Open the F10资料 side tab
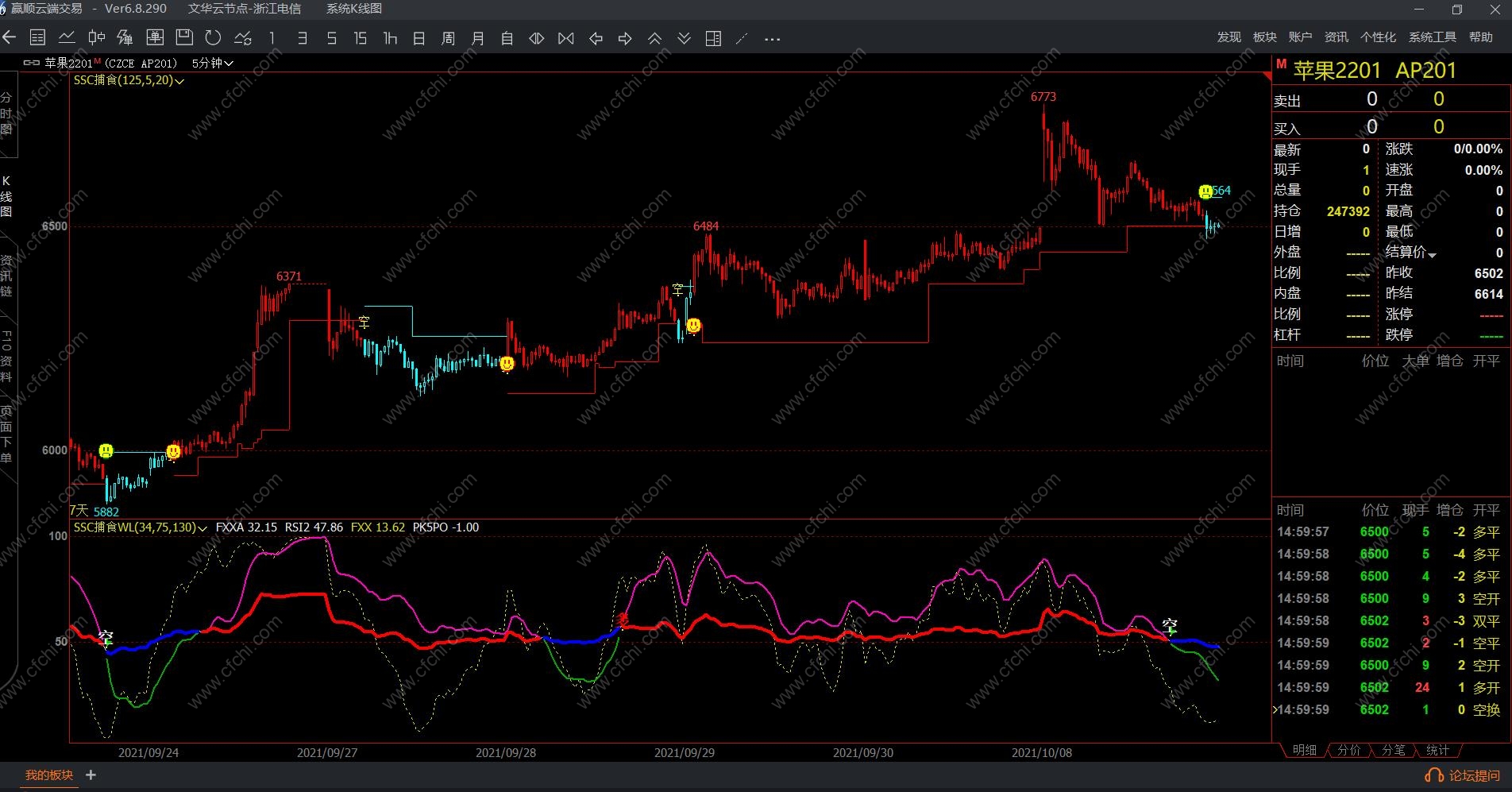The width and height of the screenshot is (1512, 792). 6,355
